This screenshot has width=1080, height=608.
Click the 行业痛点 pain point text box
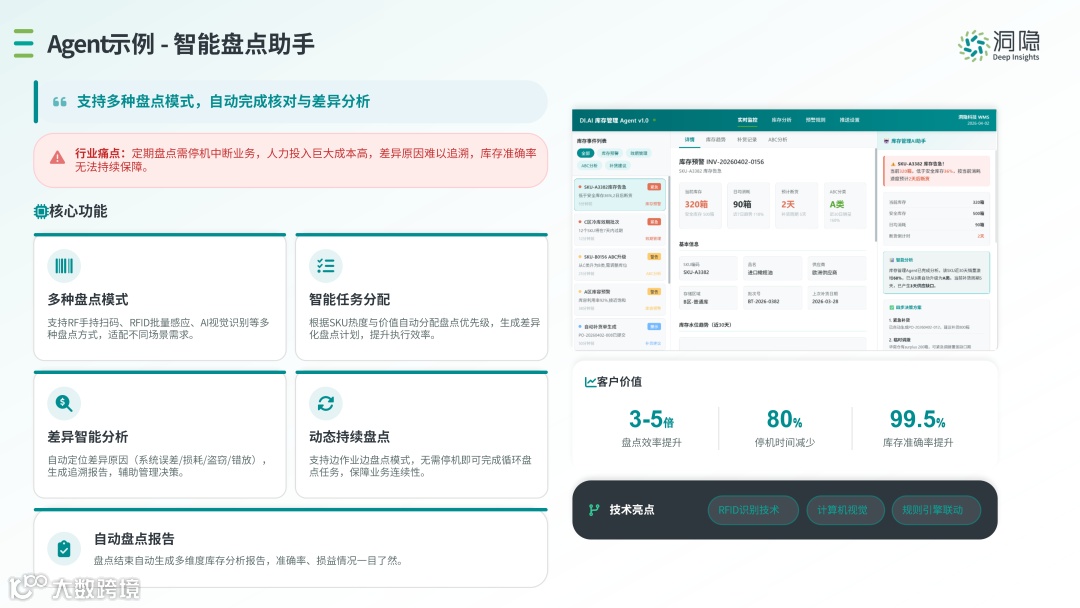(x=291, y=160)
